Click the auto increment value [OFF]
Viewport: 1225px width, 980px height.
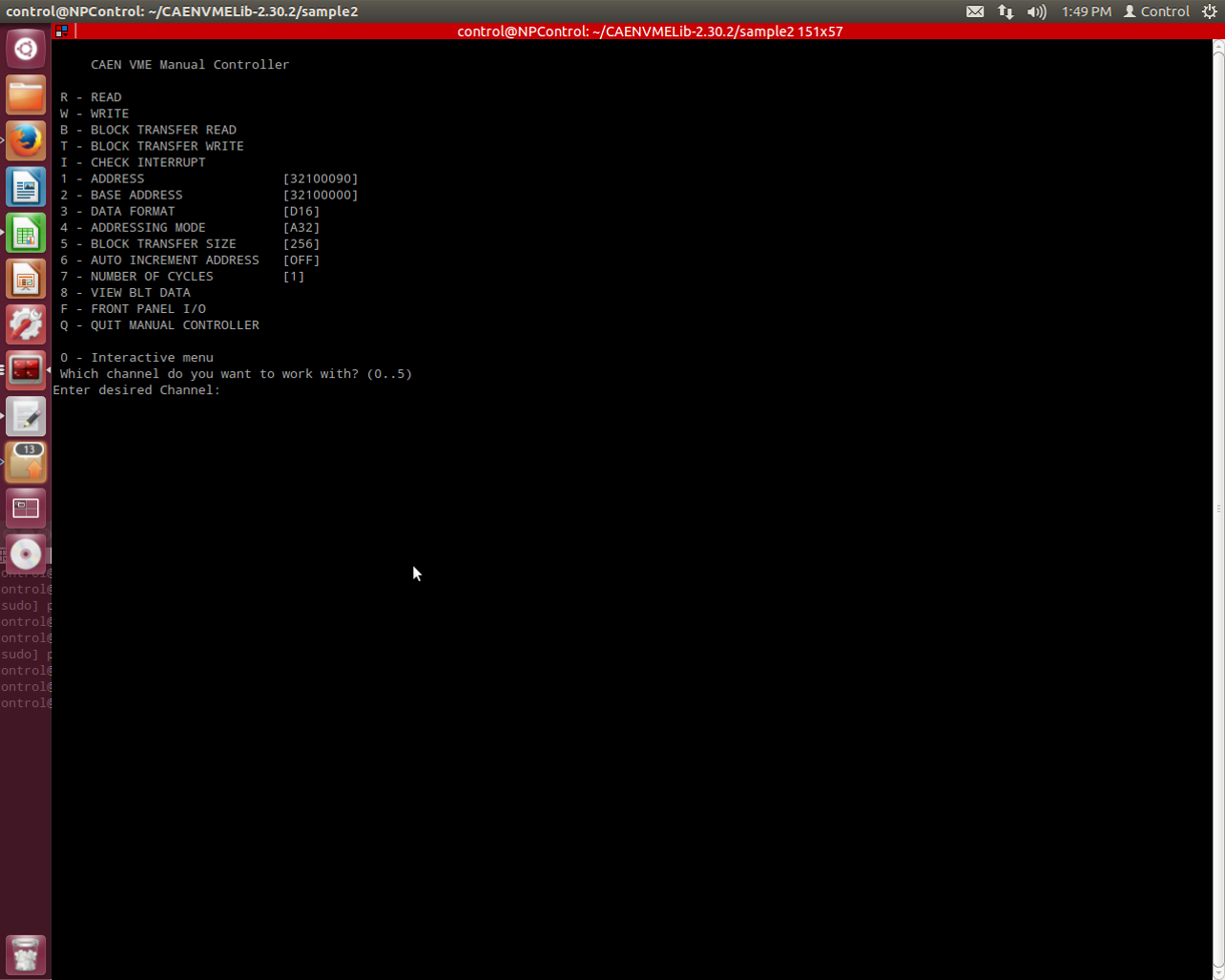(x=301, y=260)
